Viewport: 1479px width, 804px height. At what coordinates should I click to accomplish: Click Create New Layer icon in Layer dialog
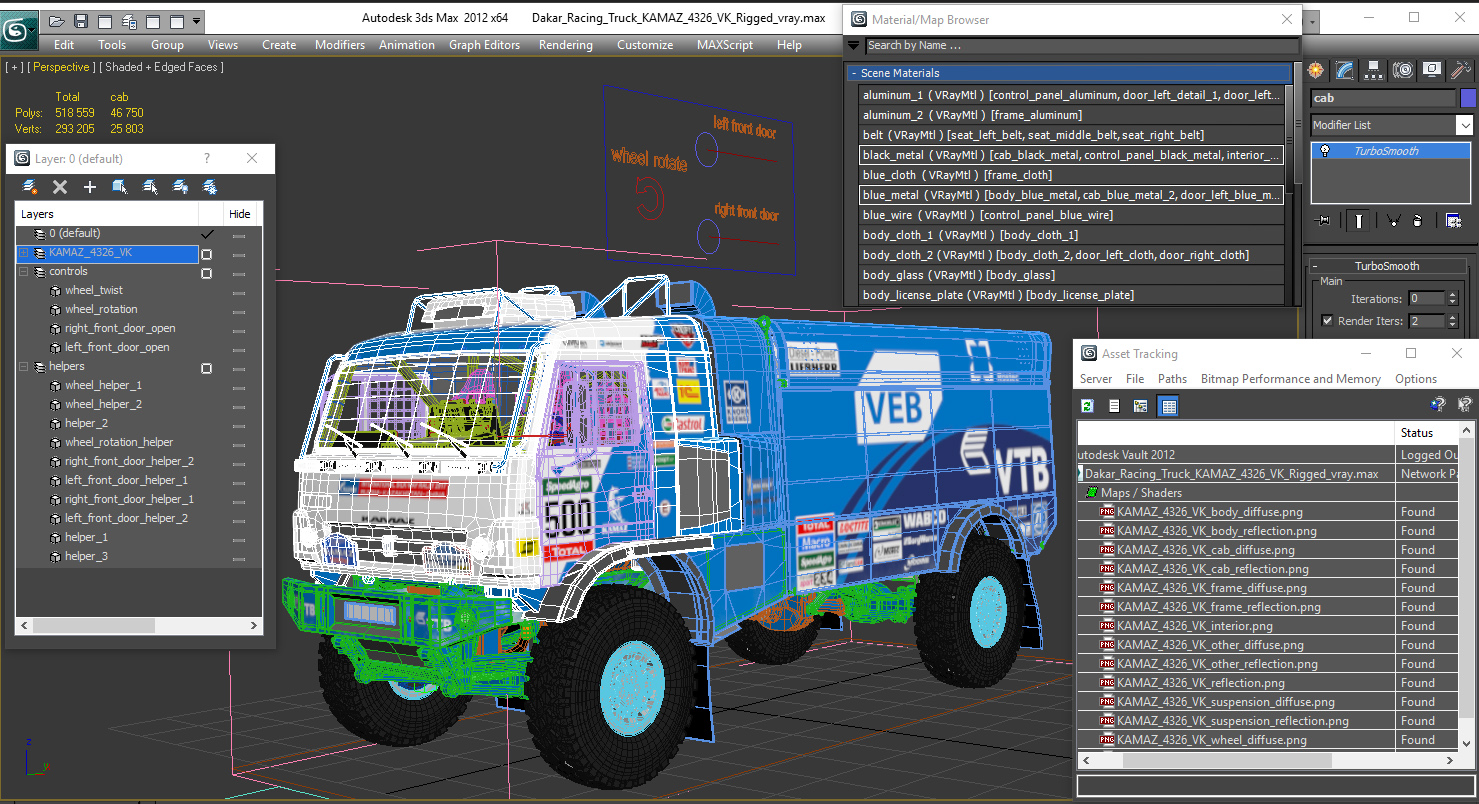click(30, 187)
